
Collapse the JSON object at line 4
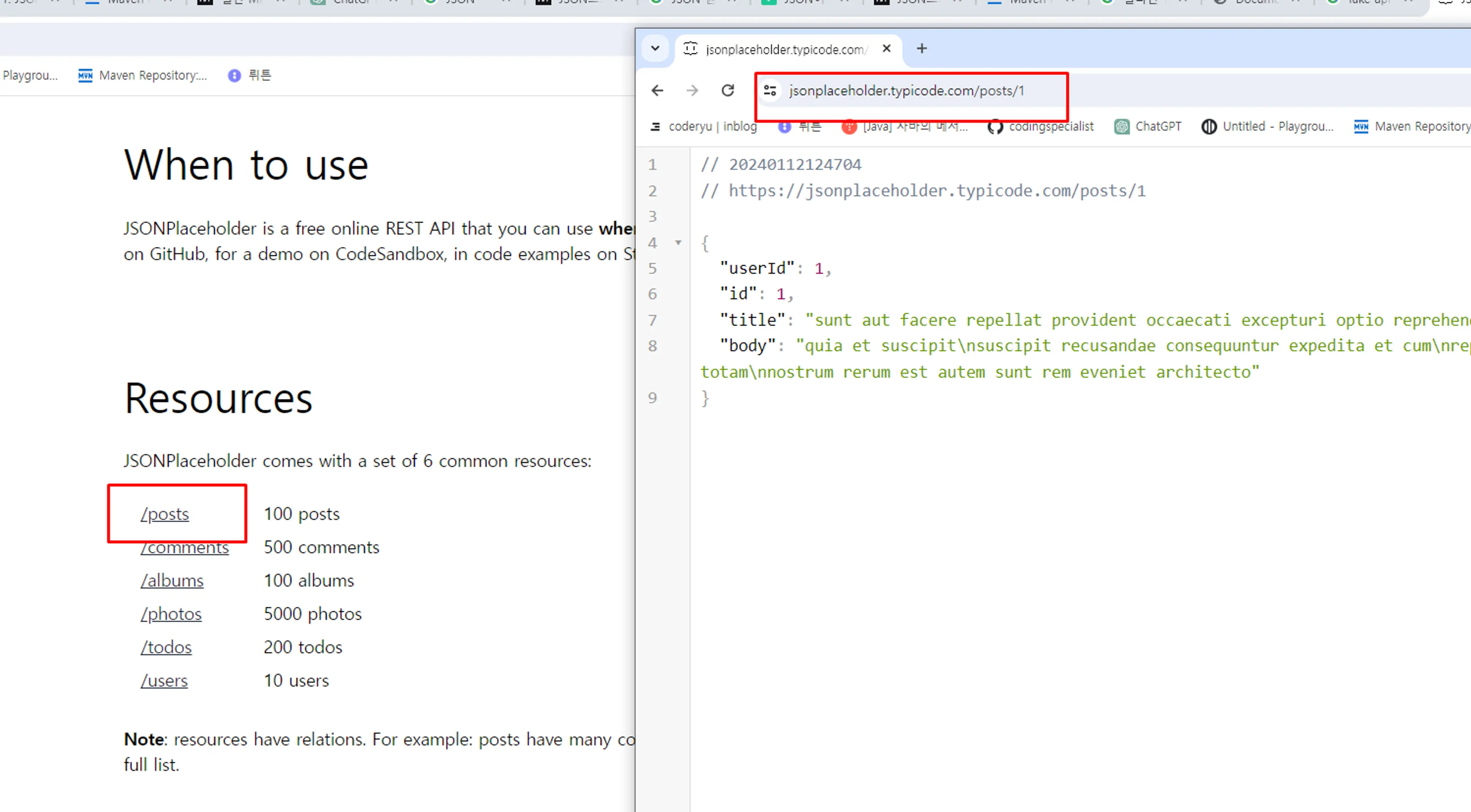point(678,243)
